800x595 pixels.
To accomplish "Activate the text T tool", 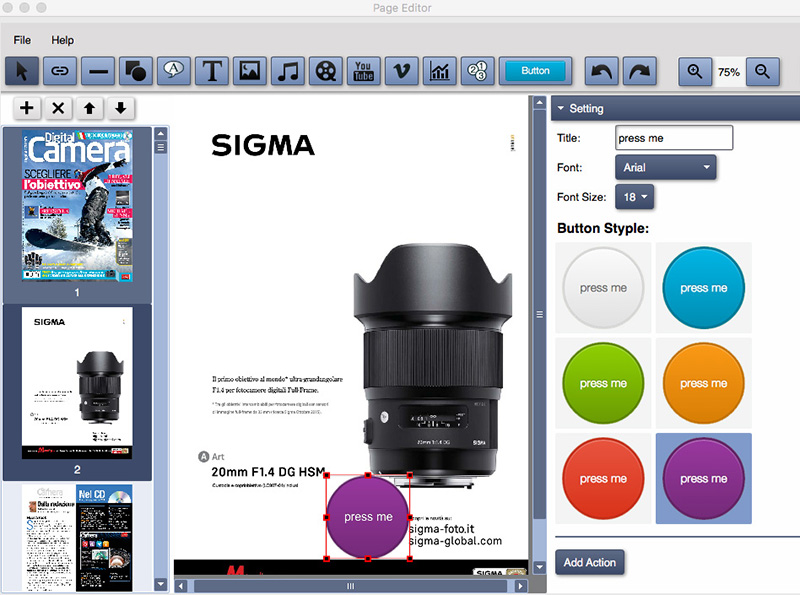I will tap(212, 71).
